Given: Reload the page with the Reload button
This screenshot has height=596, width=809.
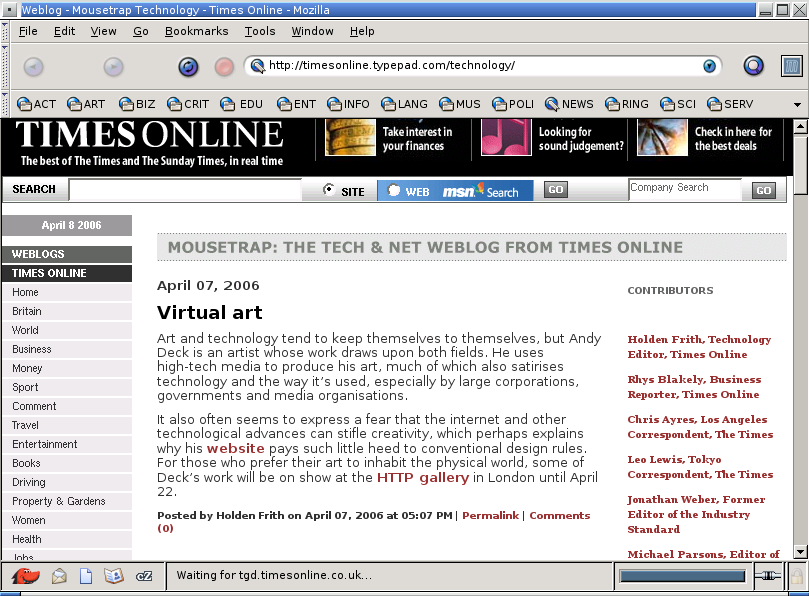Looking at the screenshot, I should tap(188, 67).
